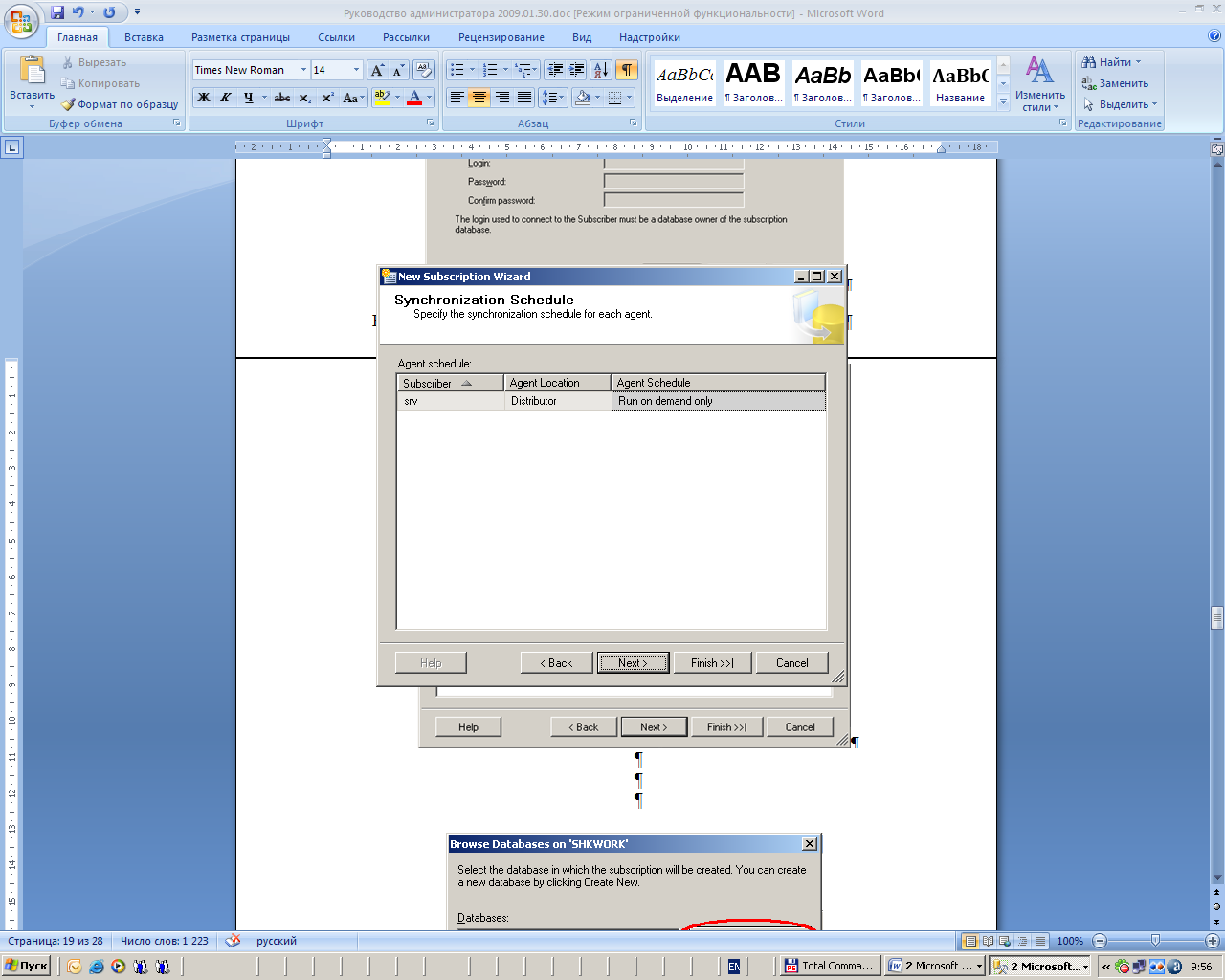This screenshot has width=1225, height=980.
Task: Toggle Subscript formatting
Action: click(x=304, y=98)
